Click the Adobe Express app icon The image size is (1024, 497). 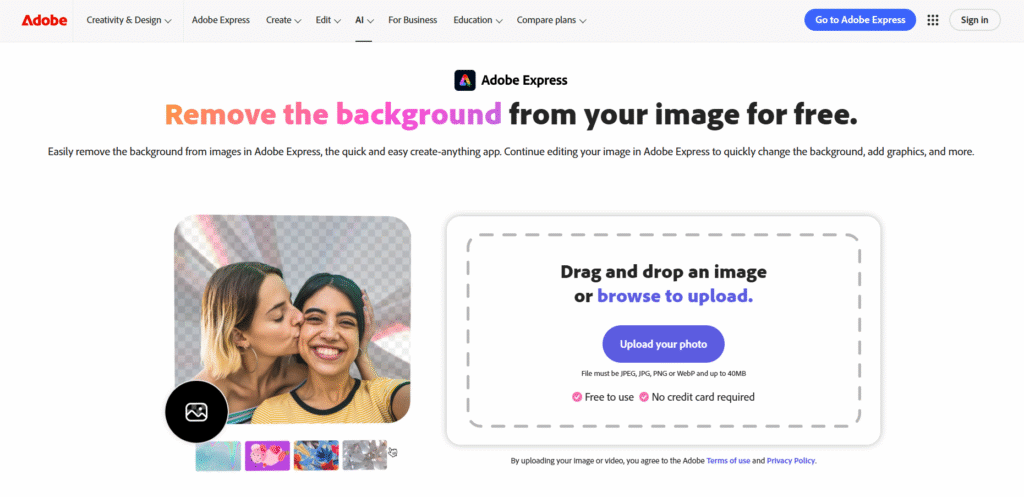(464, 80)
